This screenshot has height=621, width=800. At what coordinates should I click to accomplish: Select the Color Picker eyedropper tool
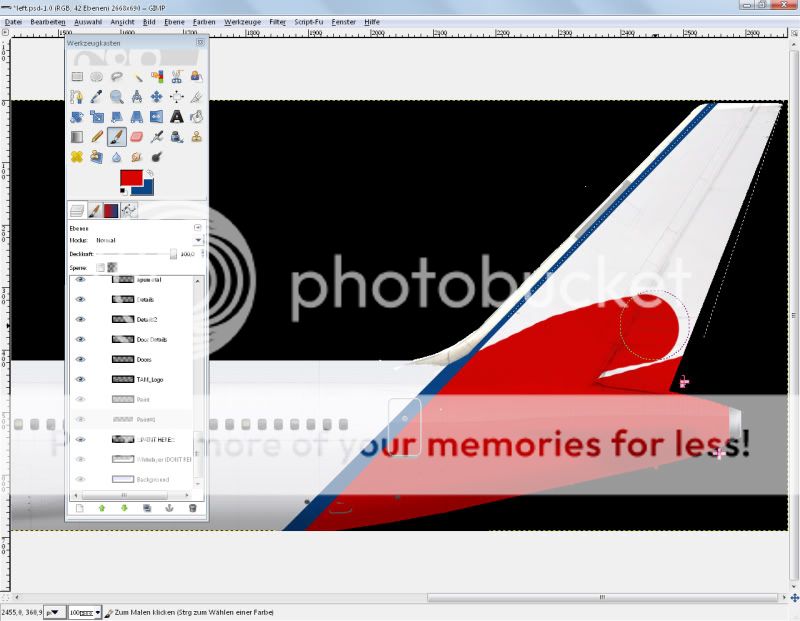point(97,97)
